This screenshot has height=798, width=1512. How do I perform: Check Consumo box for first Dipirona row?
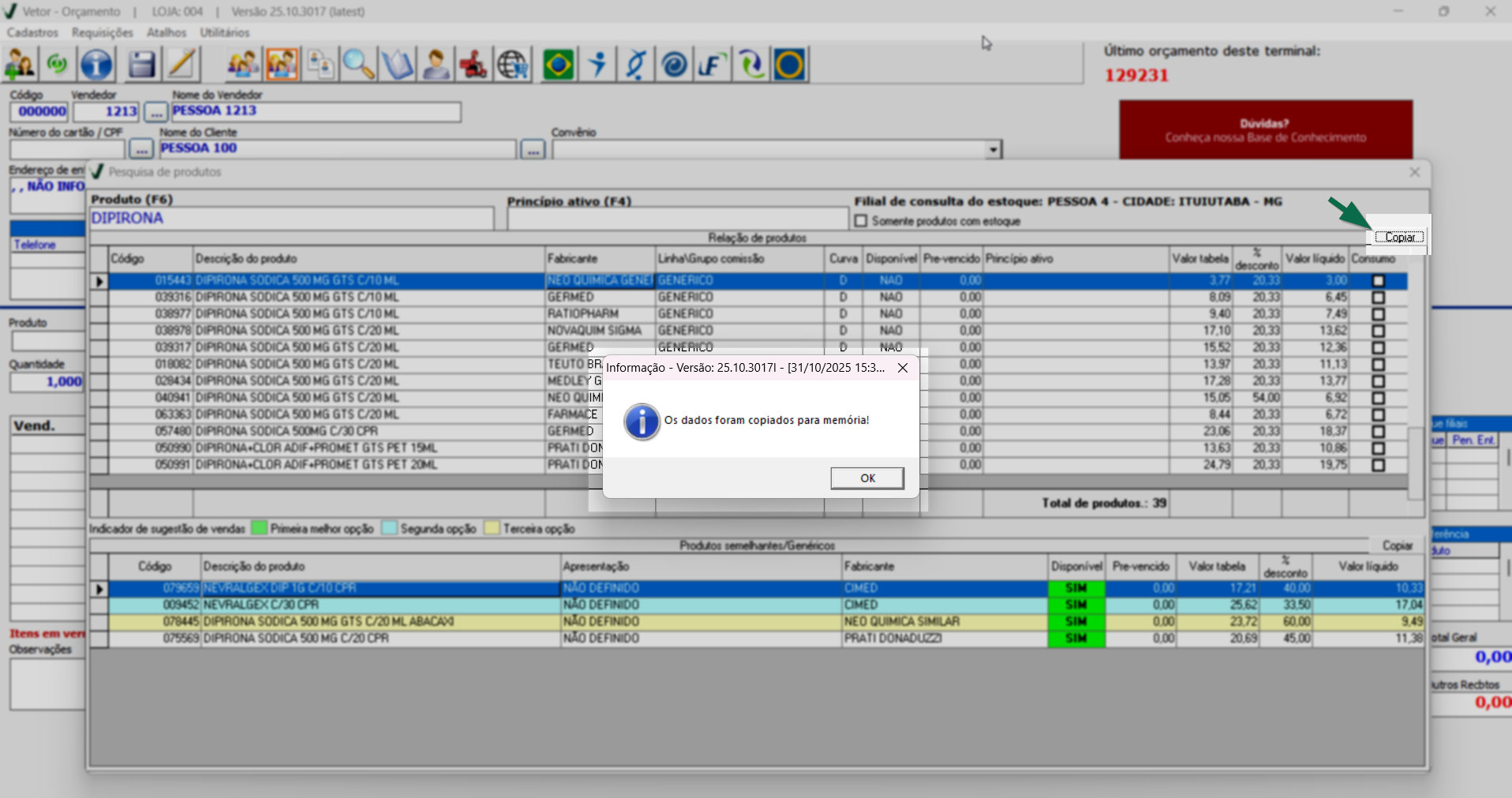pos(1378,281)
